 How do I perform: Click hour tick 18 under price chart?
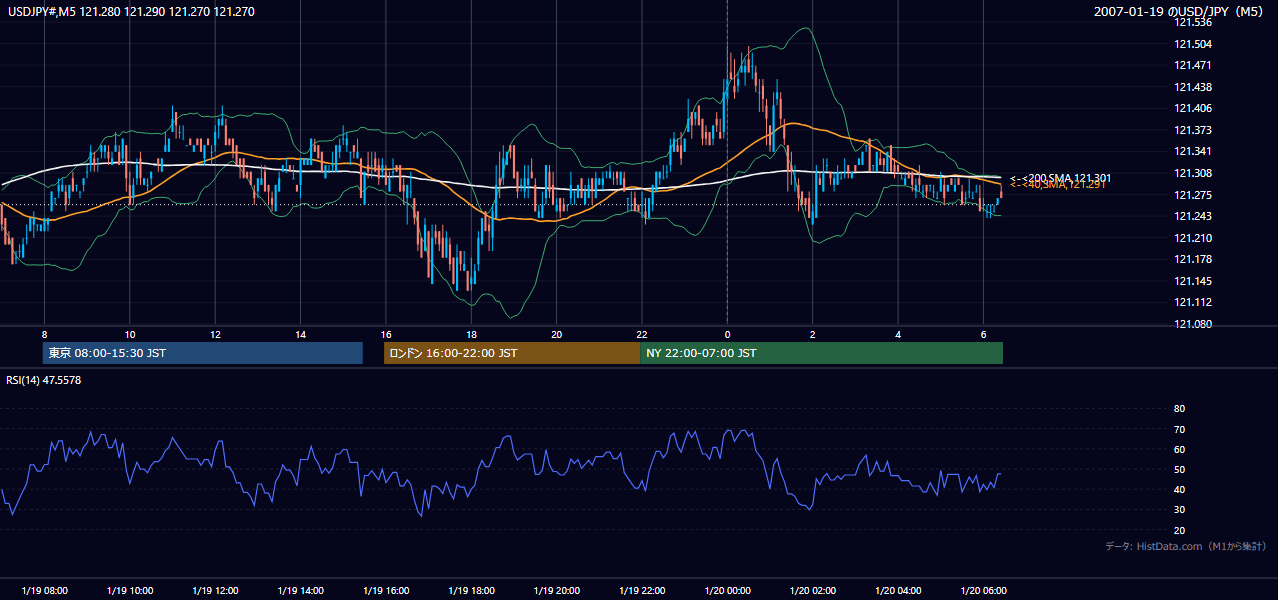click(471, 334)
